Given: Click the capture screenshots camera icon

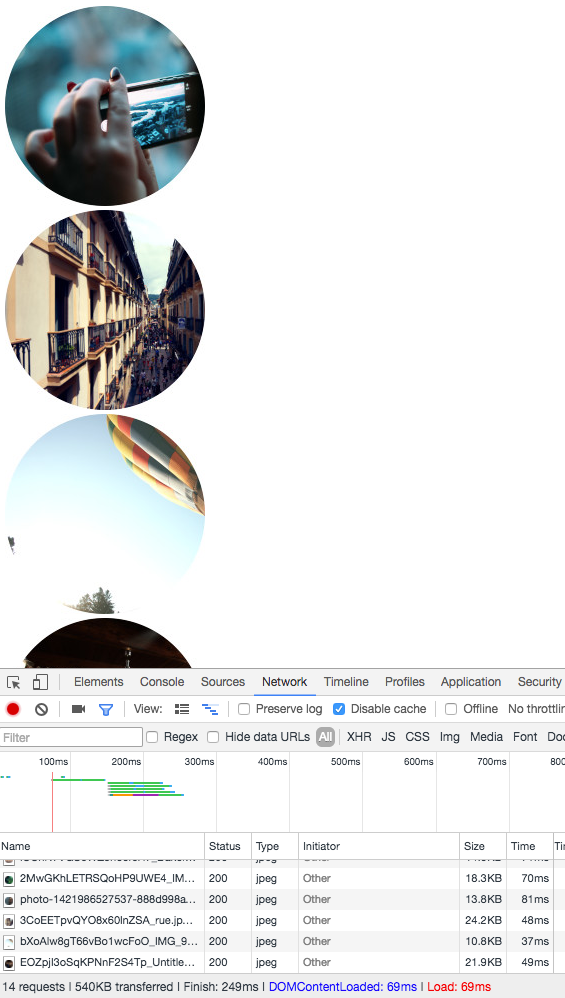Looking at the screenshot, I should [x=78, y=709].
